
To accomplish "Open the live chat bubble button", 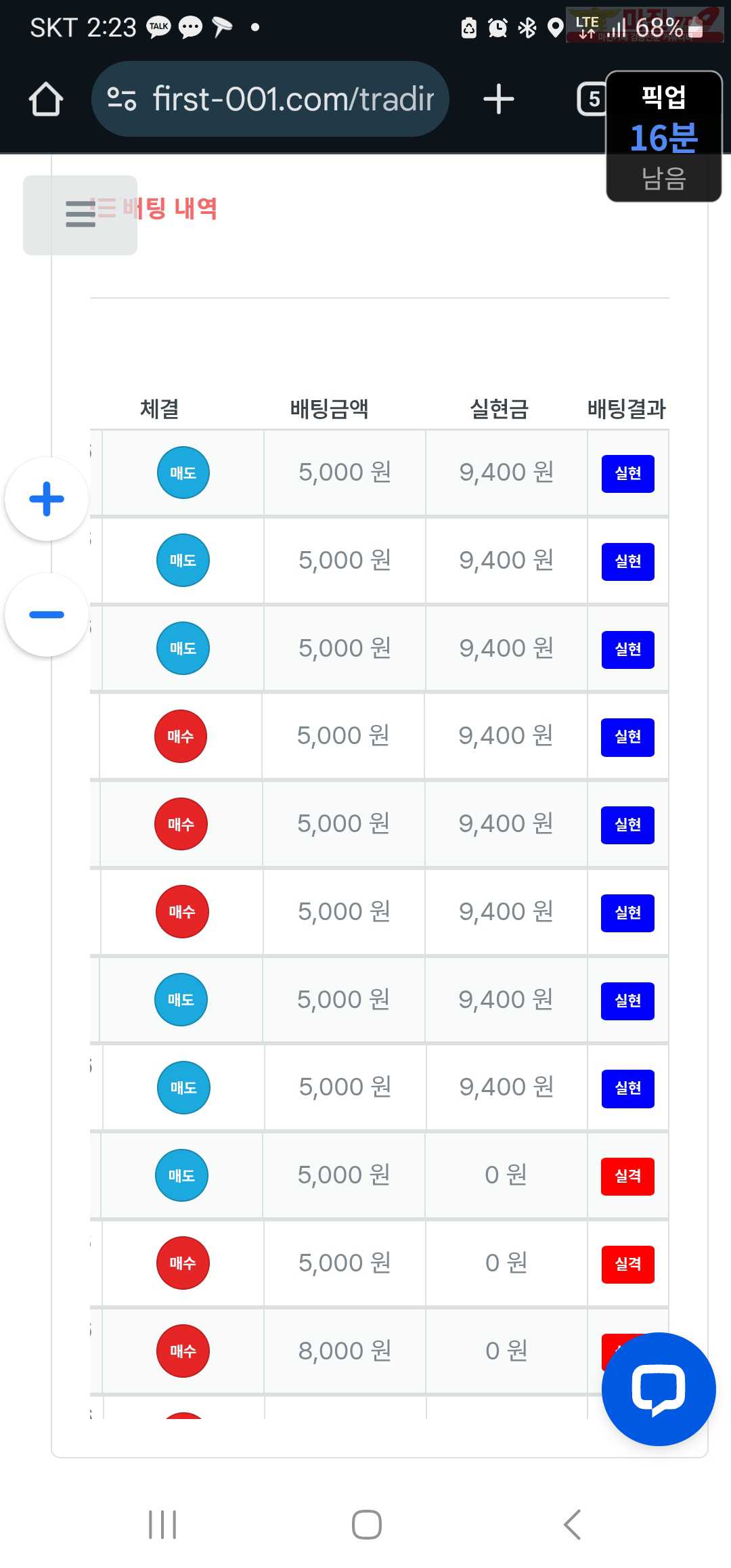I will [659, 1389].
